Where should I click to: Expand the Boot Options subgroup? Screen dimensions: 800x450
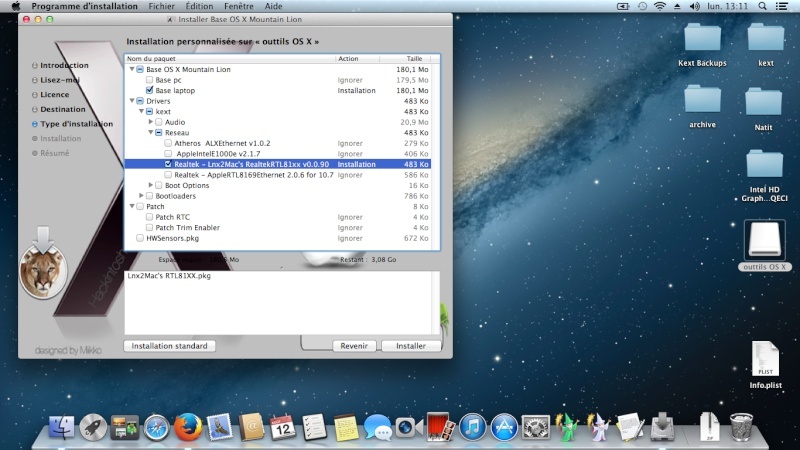pyautogui.click(x=151, y=185)
